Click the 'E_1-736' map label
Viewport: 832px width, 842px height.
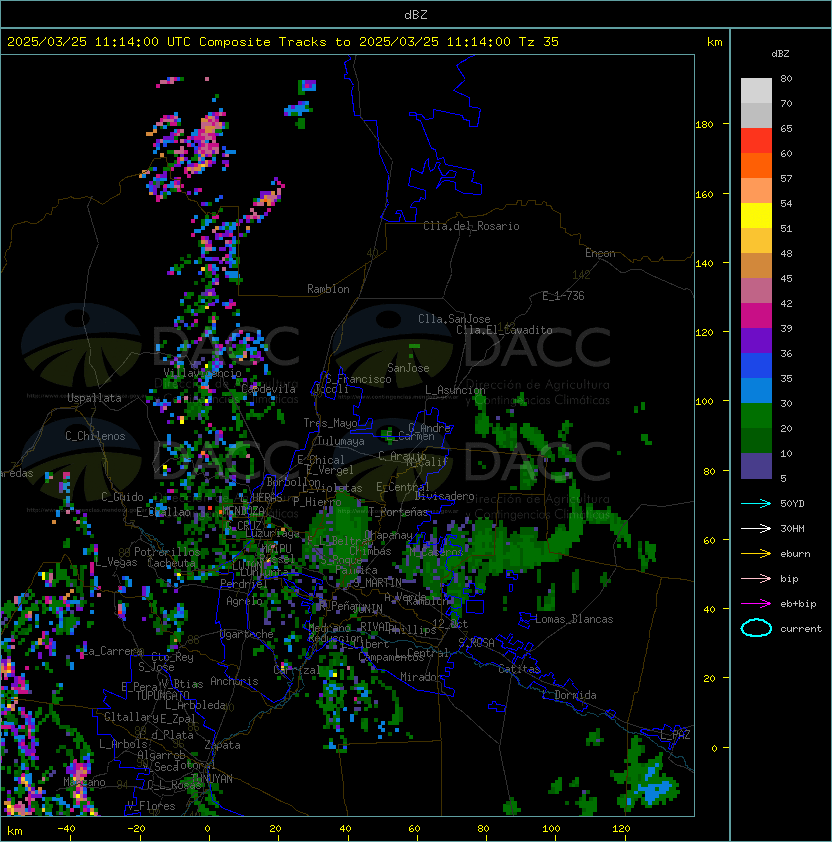[x=563, y=296]
